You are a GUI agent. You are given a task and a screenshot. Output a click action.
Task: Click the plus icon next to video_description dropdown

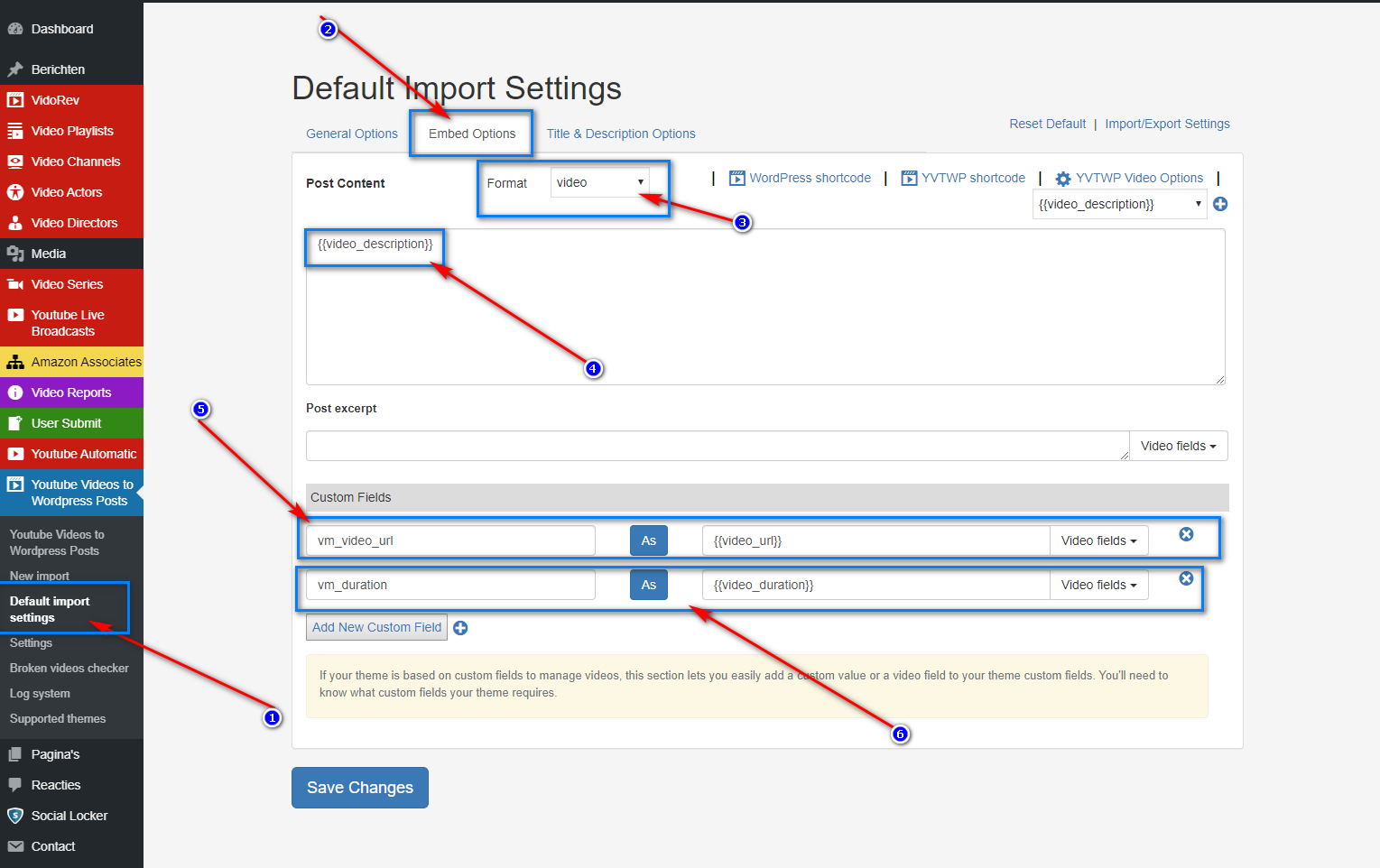tap(1220, 204)
